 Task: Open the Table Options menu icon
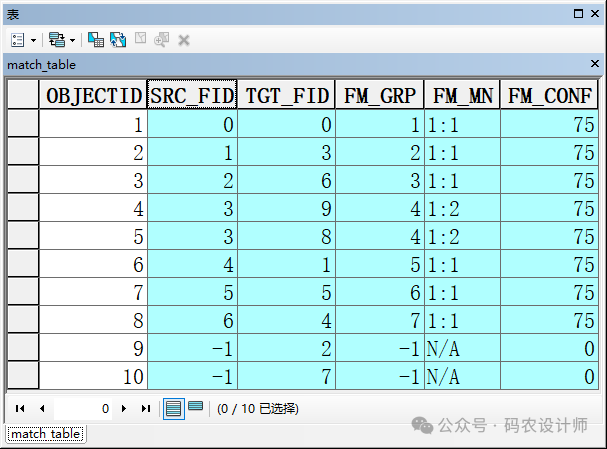coord(18,40)
